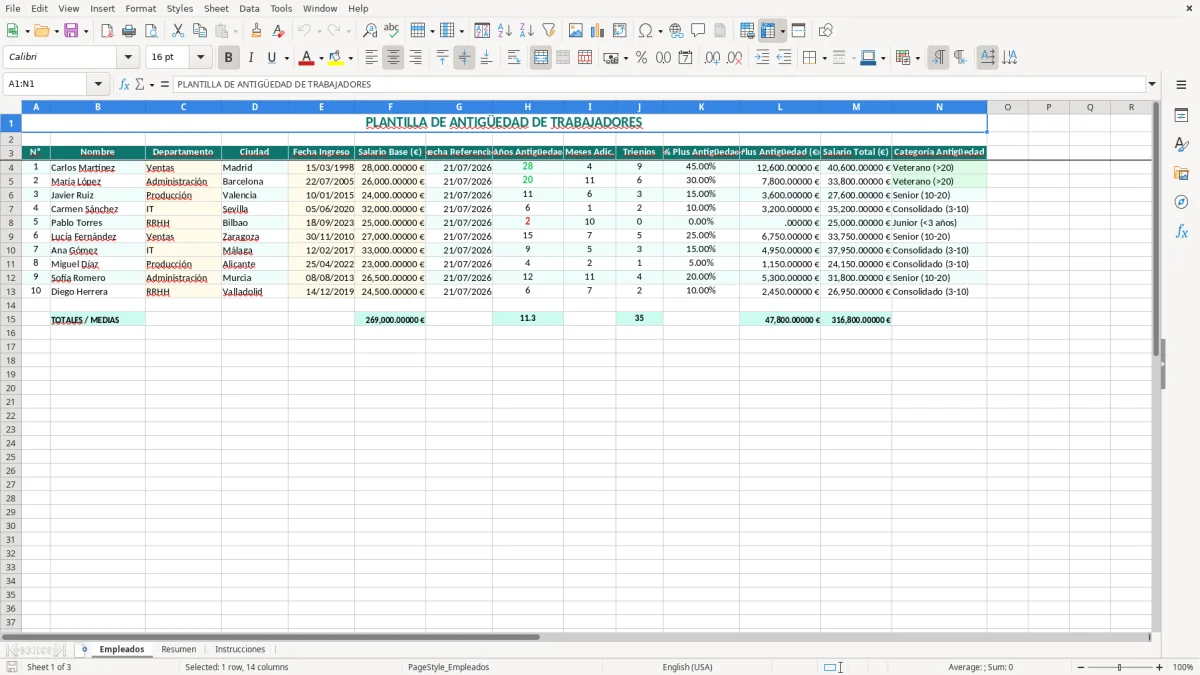Toggle Center Horizontally alignment
The height and width of the screenshot is (675, 1200).
[393, 58]
